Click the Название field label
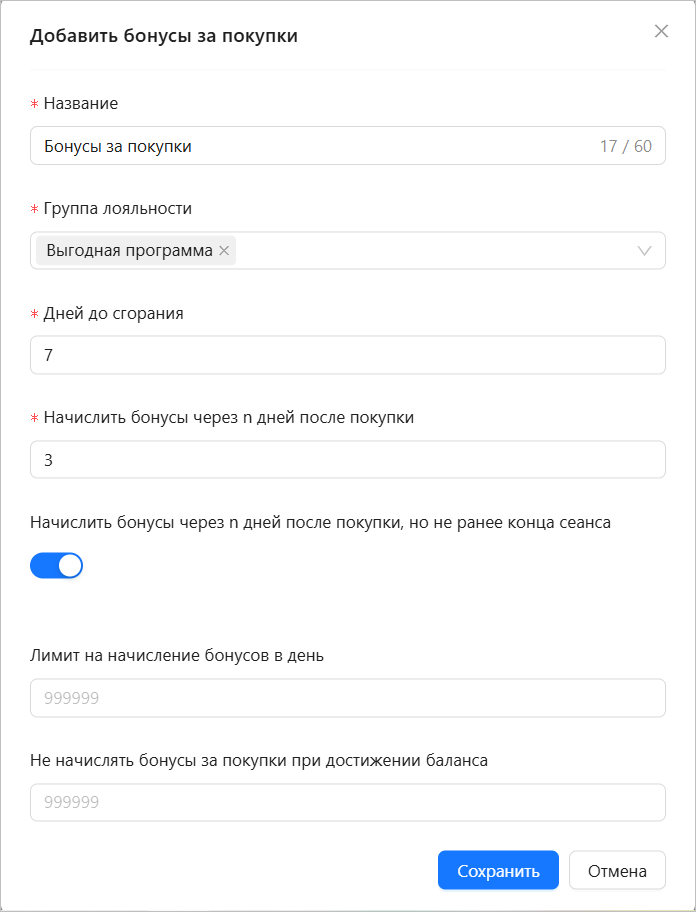The height and width of the screenshot is (912, 696). [81, 104]
